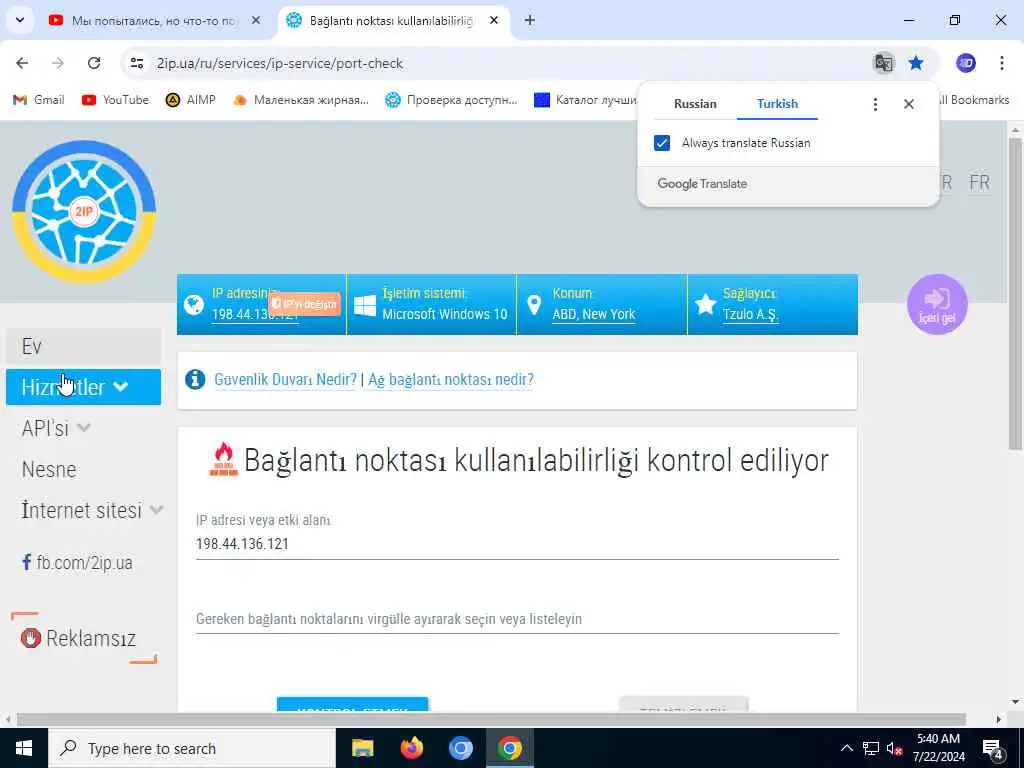Click the purple İçeri gel login button
Screen dimensions: 1024x768
point(937,304)
